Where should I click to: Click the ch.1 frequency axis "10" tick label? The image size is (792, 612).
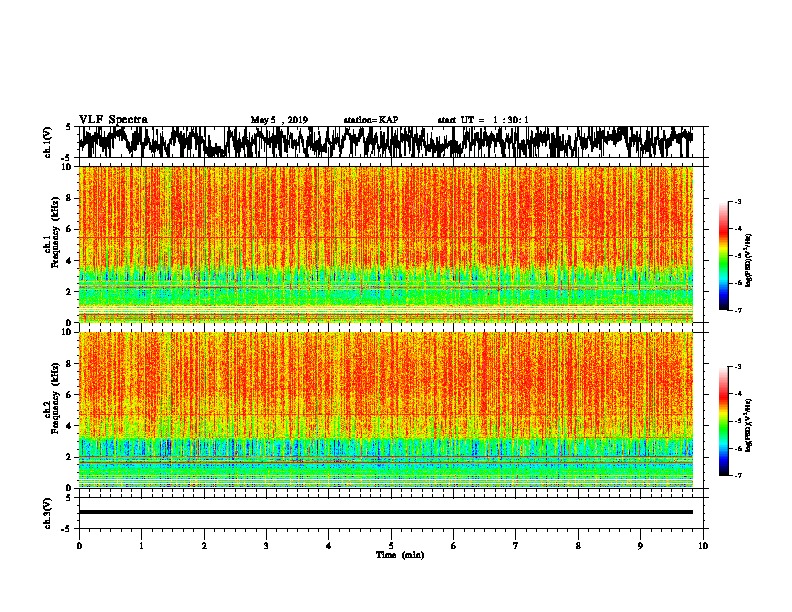[67, 167]
